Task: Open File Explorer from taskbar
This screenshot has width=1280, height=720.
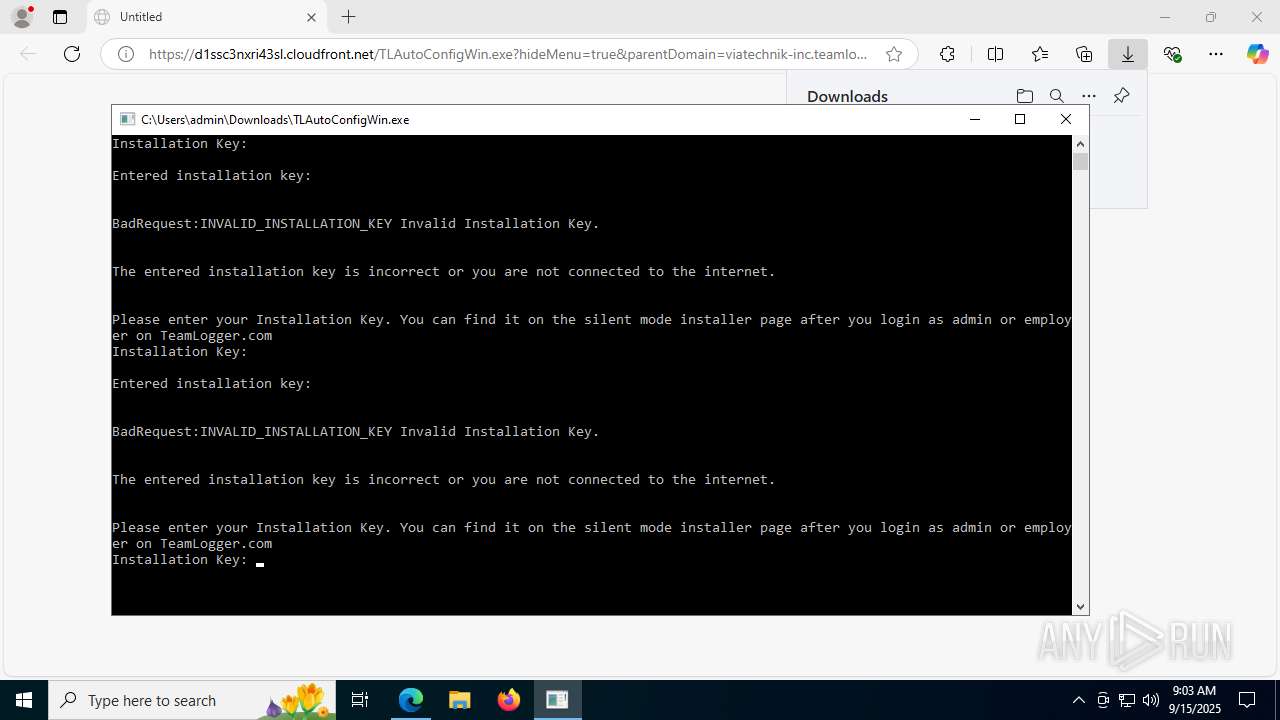Action: click(x=459, y=700)
